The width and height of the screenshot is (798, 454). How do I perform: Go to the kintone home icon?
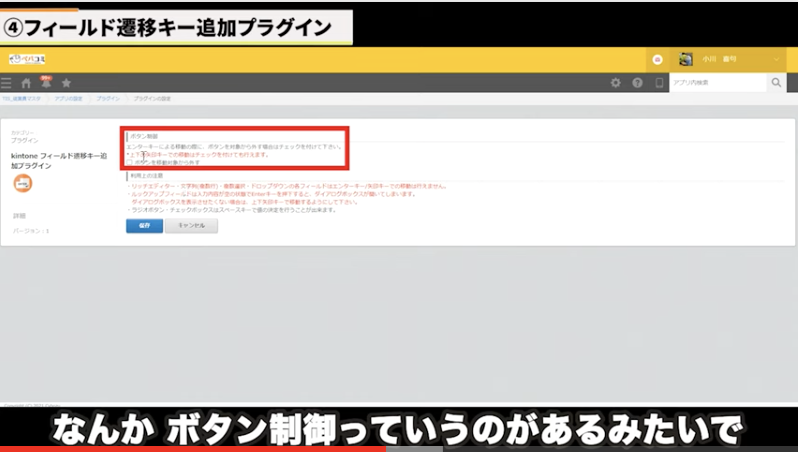26,83
